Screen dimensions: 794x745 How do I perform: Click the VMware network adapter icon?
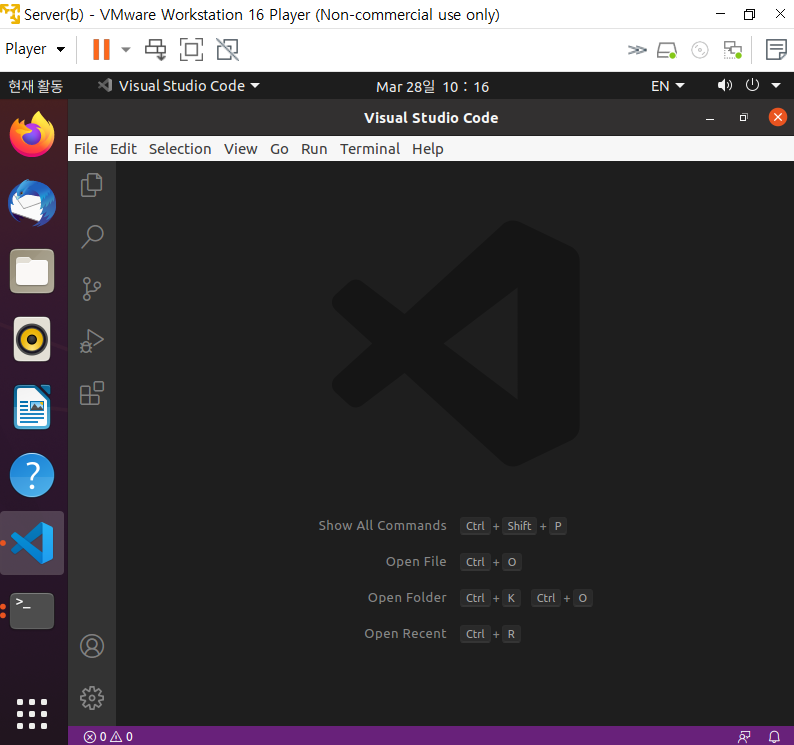pyautogui.click(x=733, y=50)
